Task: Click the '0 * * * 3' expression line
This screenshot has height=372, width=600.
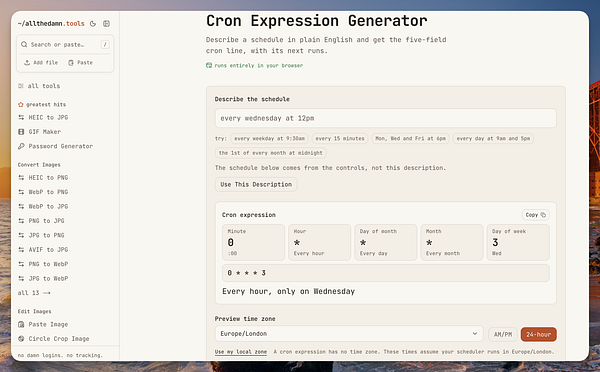Action: coord(386,273)
